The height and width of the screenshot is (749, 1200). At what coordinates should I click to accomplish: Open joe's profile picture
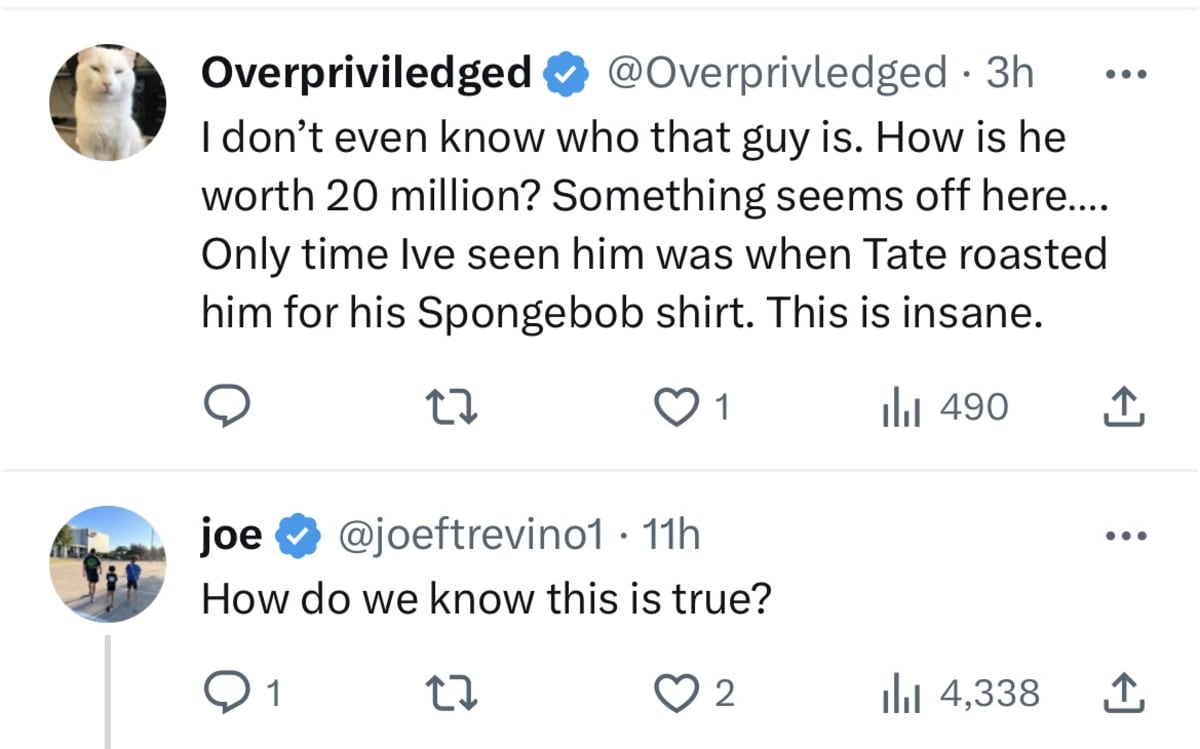click(108, 562)
